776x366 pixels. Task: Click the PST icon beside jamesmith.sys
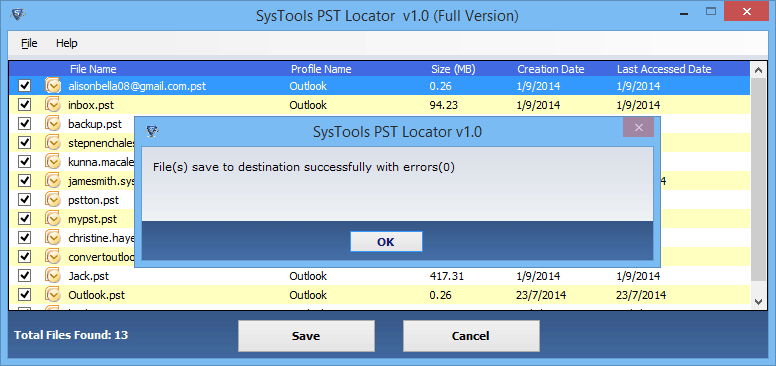click(x=52, y=181)
